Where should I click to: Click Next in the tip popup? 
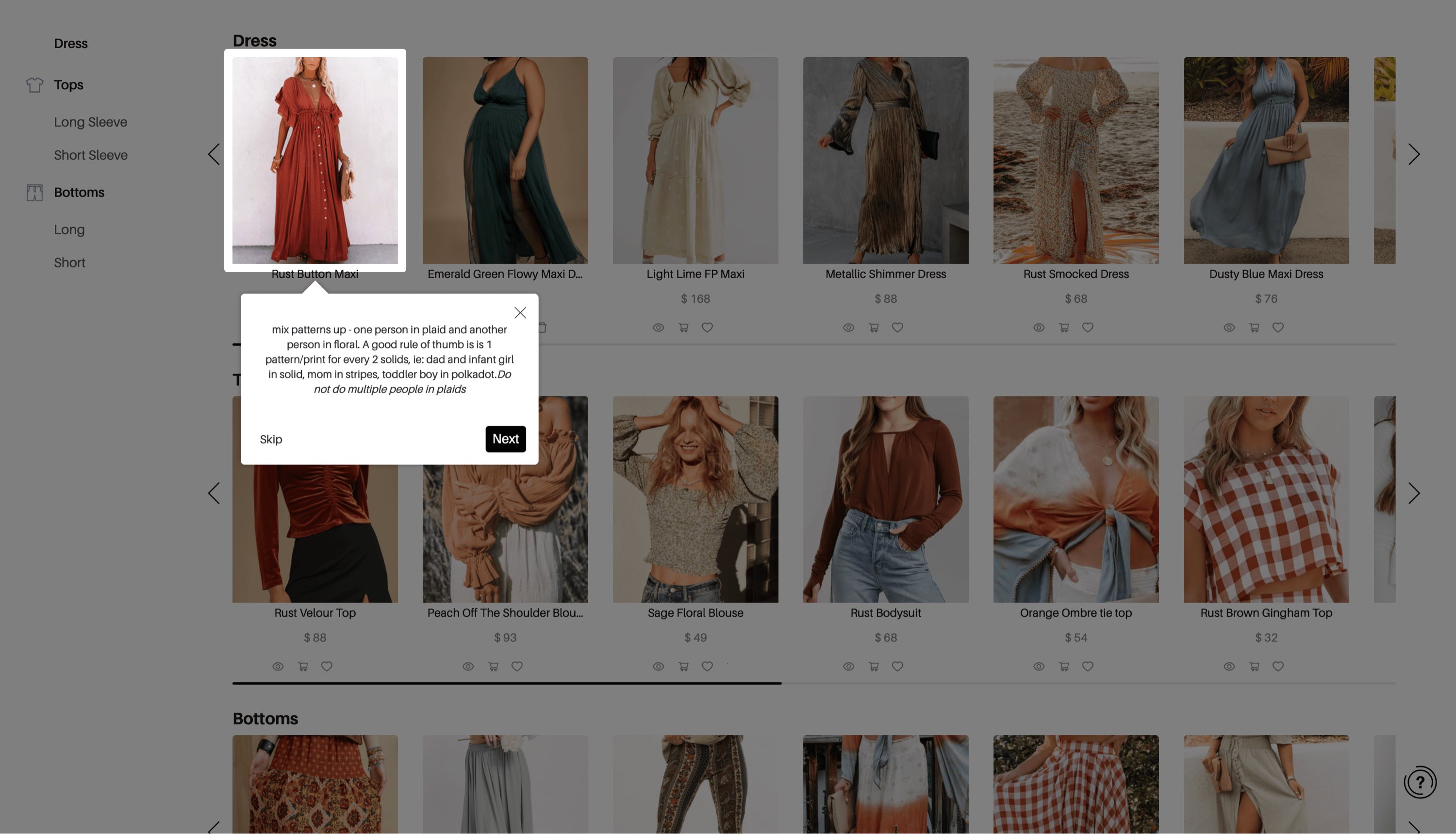tap(505, 439)
